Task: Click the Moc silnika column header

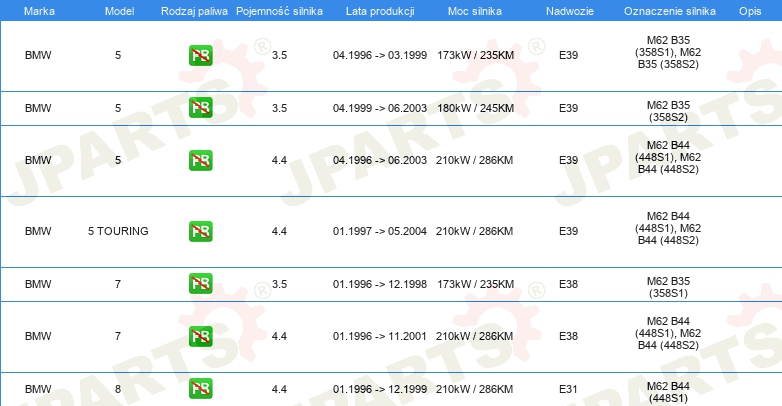Action: [475, 11]
